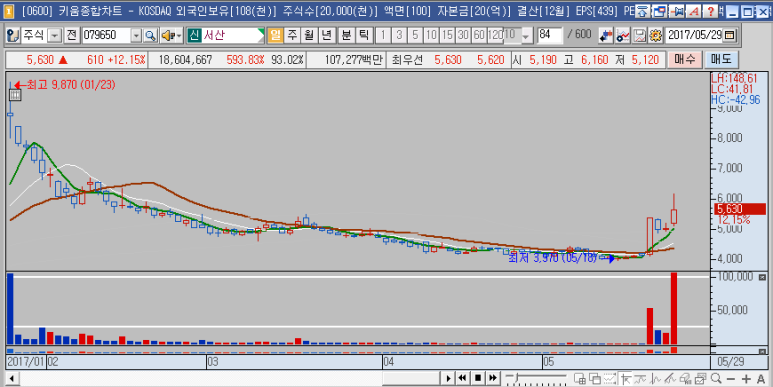Screen dimensions: 773x387
Task: Select the yearly 년 period toggle
Action: click(326, 35)
